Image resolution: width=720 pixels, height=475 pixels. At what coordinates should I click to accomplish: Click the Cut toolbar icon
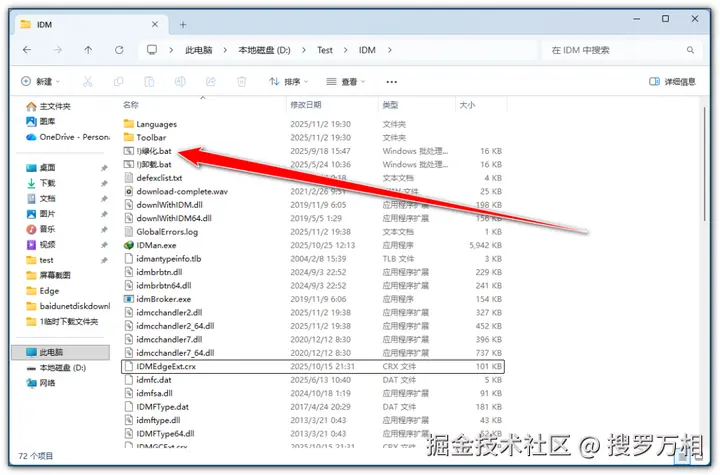tap(87, 82)
